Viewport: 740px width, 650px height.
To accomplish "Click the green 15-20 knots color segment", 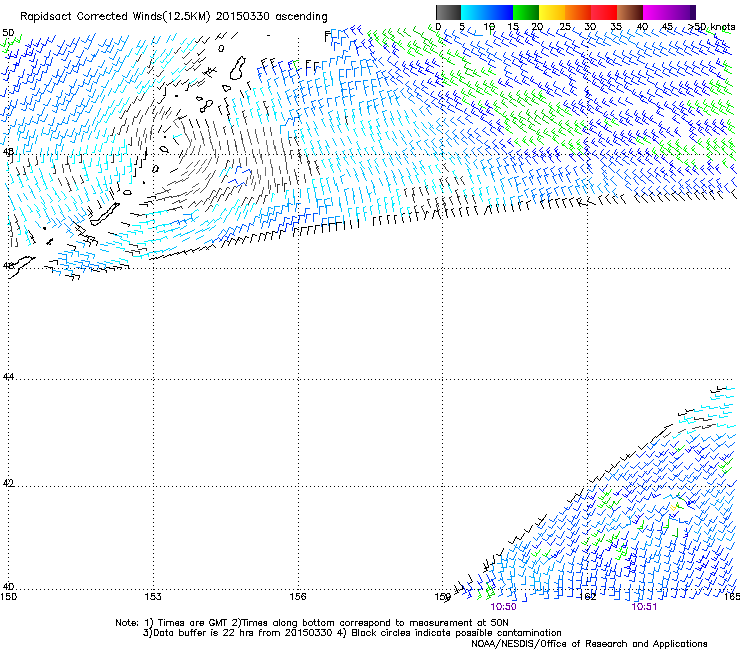I will [526, 12].
